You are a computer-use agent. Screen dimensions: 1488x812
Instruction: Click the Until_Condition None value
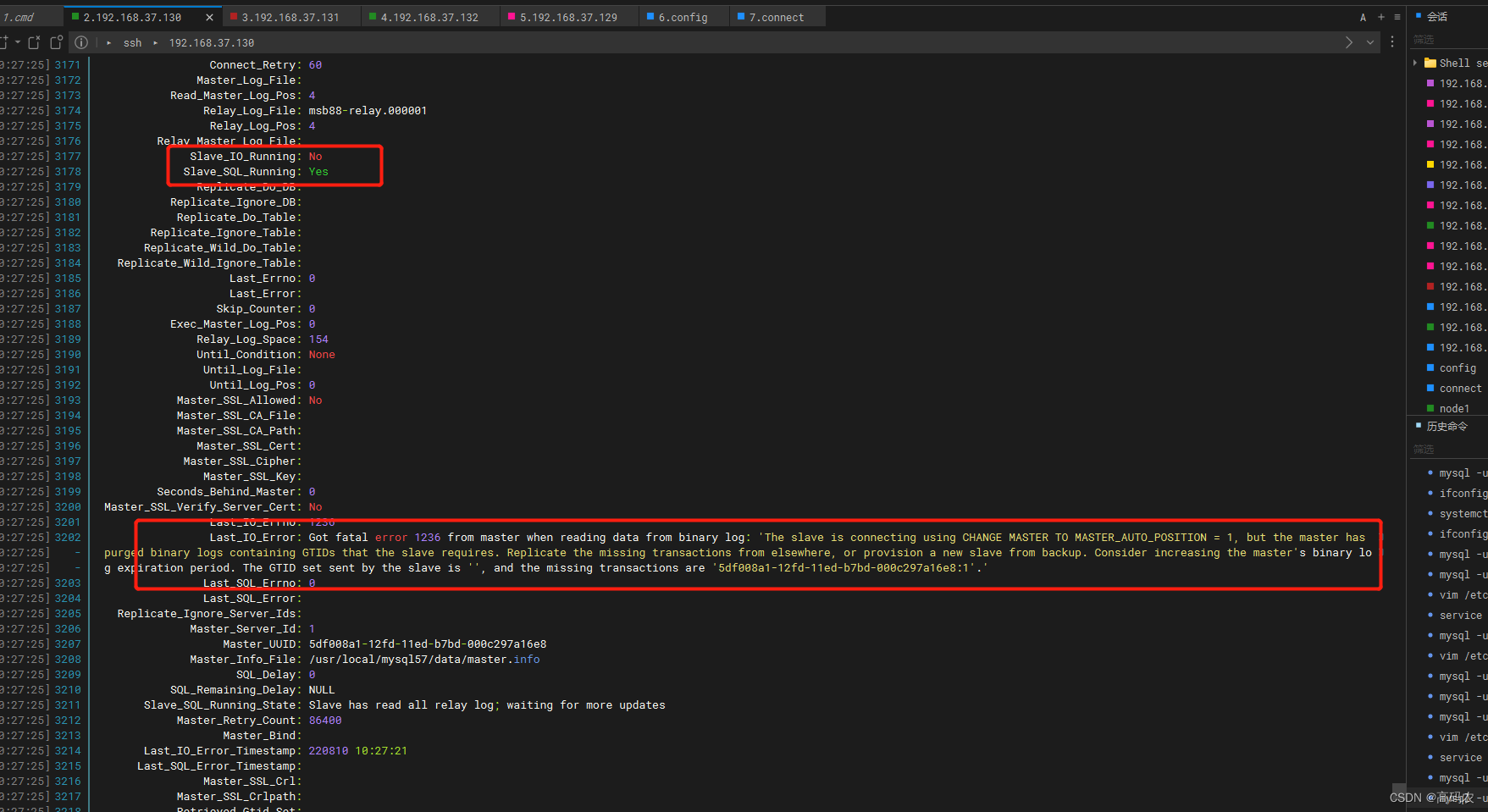pos(322,354)
